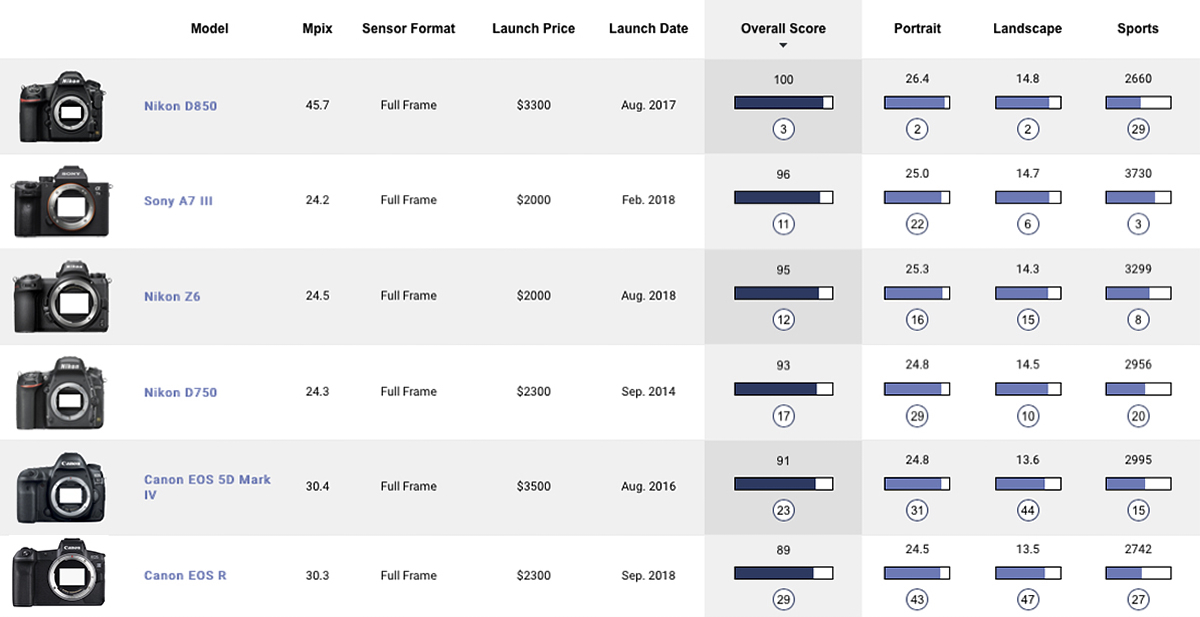Viewport: 1200px width, 617px height.
Task: Sort by Sports column header
Action: [x=1138, y=29]
